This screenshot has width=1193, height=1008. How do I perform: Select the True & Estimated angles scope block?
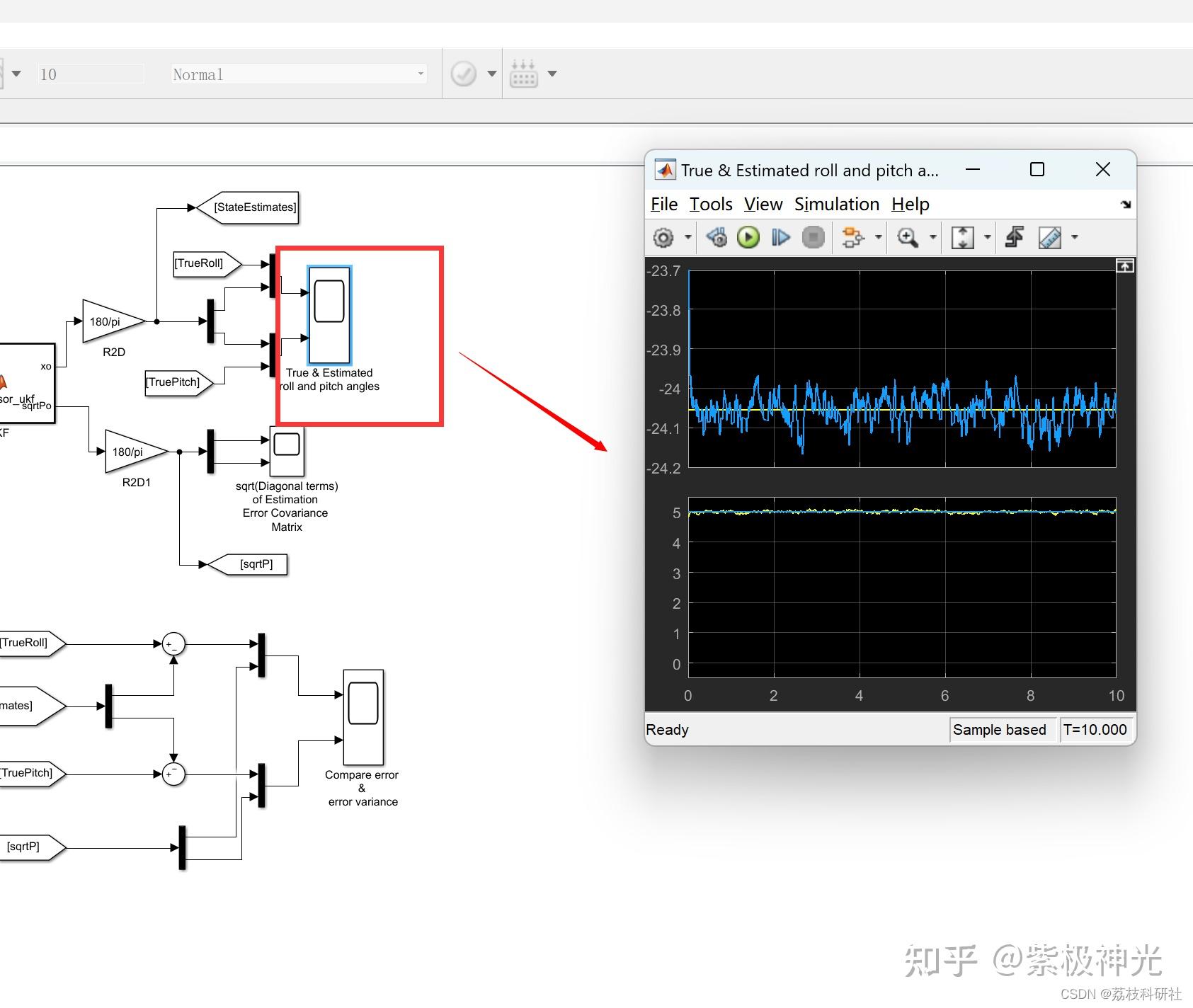coord(329,315)
